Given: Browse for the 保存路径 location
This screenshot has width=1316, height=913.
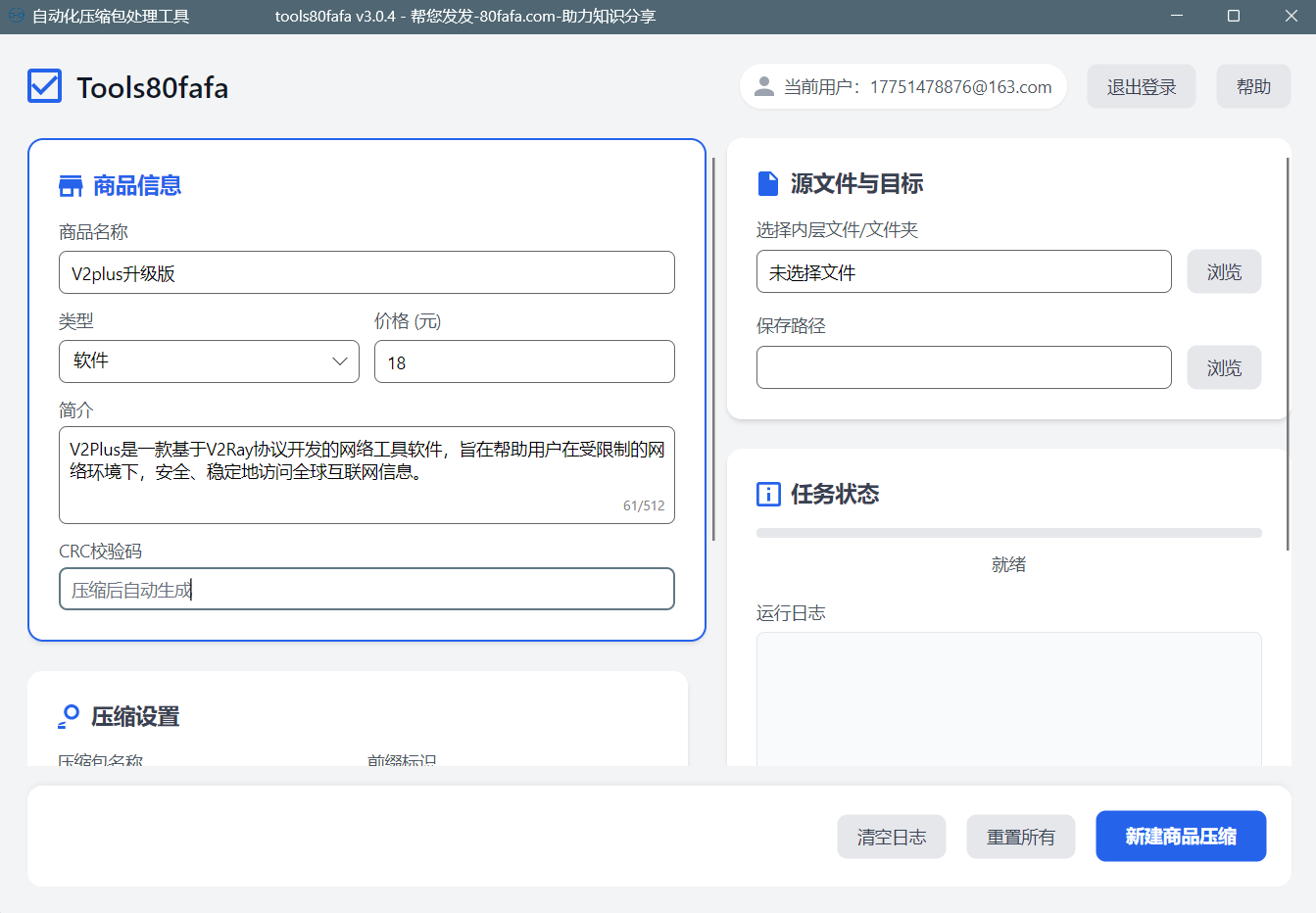Looking at the screenshot, I should click(x=1224, y=368).
